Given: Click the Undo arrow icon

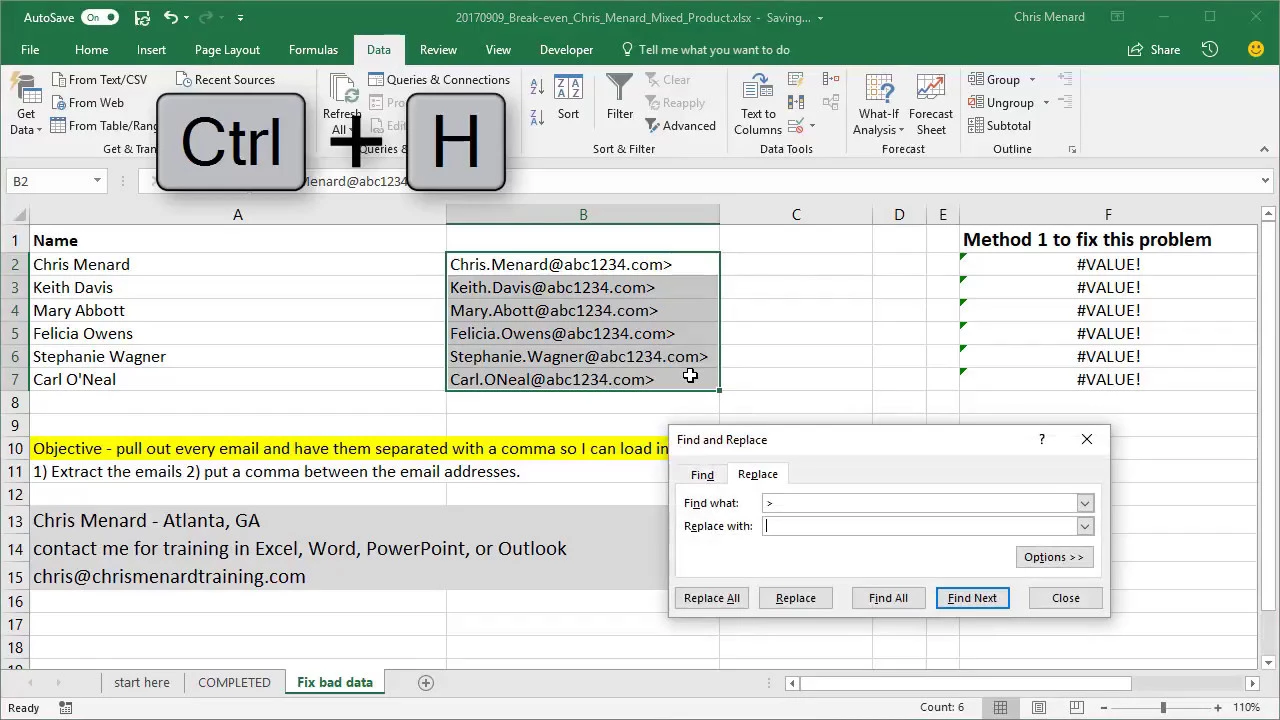Looking at the screenshot, I should 171,17.
